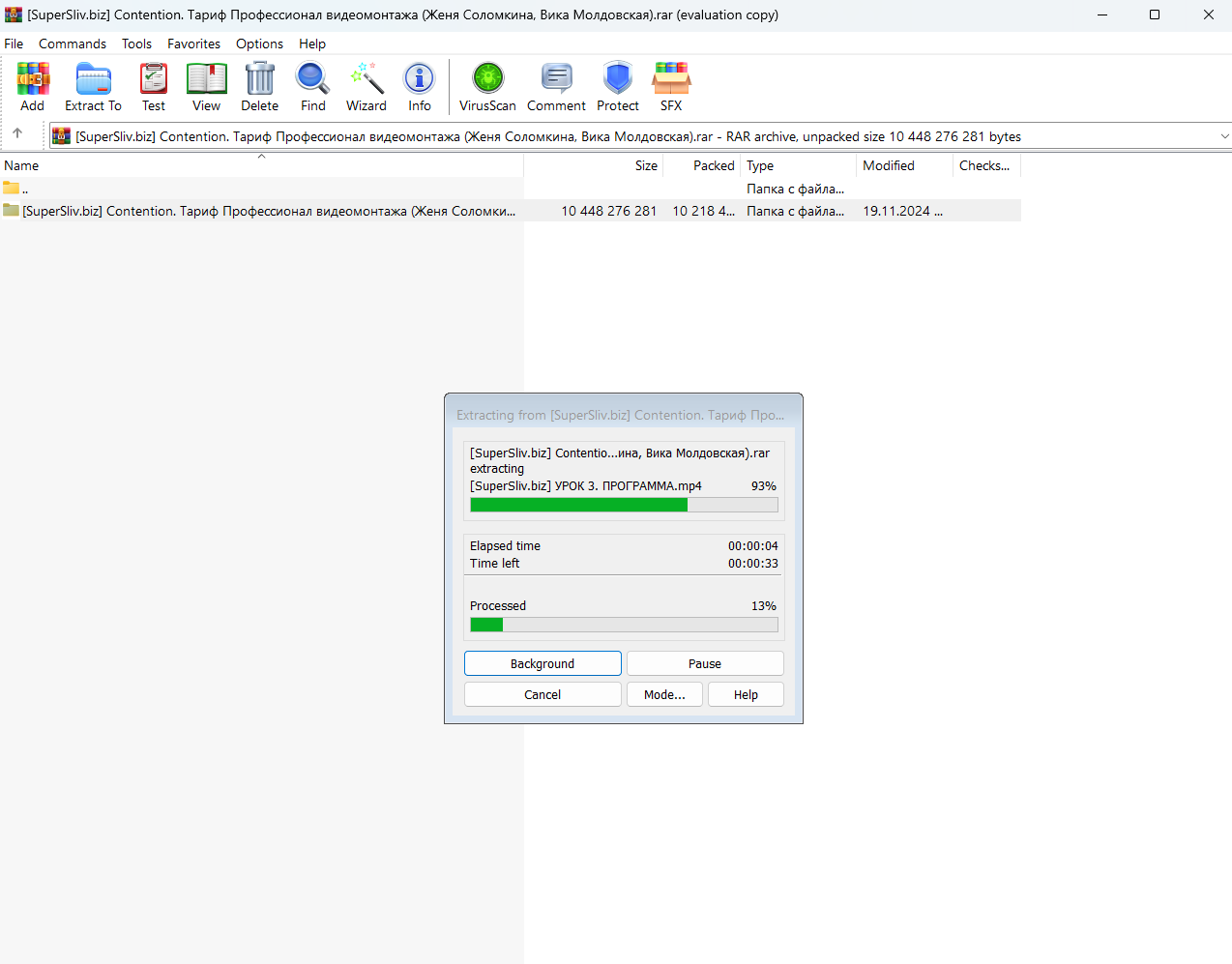Open the Extract To tool
1232x964 pixels.
coord(93,87)
